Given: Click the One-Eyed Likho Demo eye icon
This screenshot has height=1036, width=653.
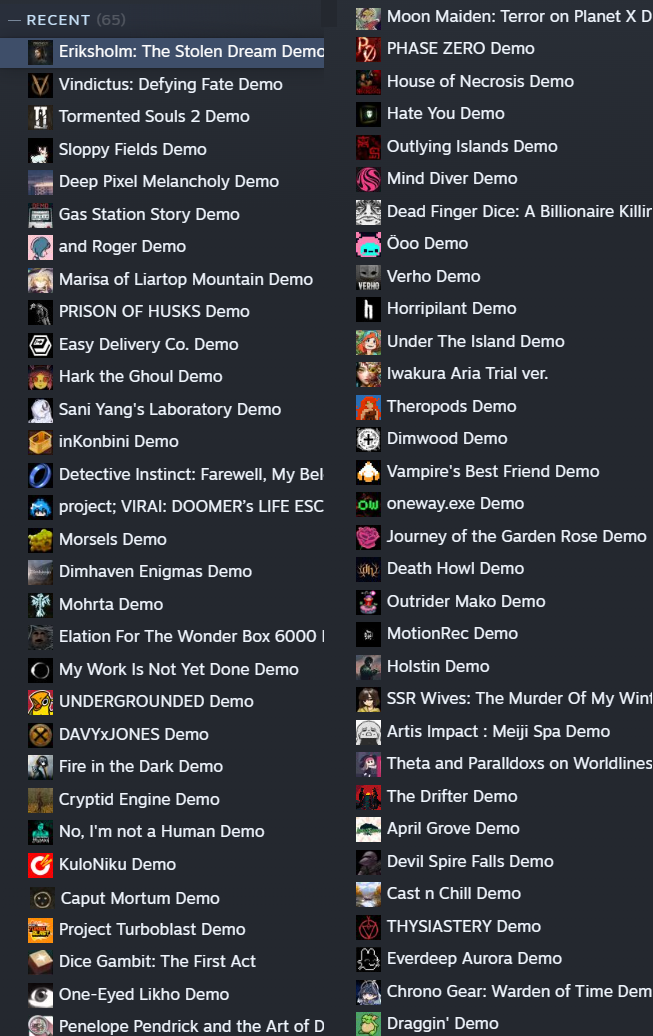Looking at the screenshot, I should point(40,995).
